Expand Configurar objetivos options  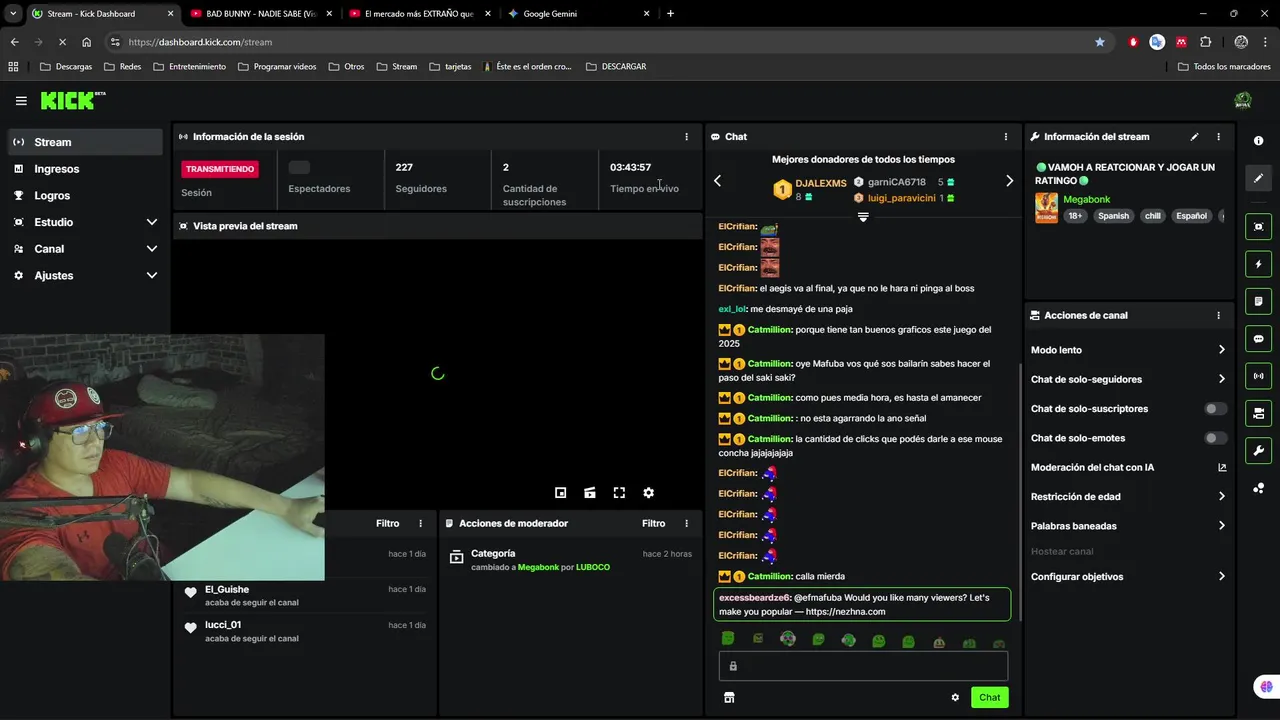pos(1128,577)
